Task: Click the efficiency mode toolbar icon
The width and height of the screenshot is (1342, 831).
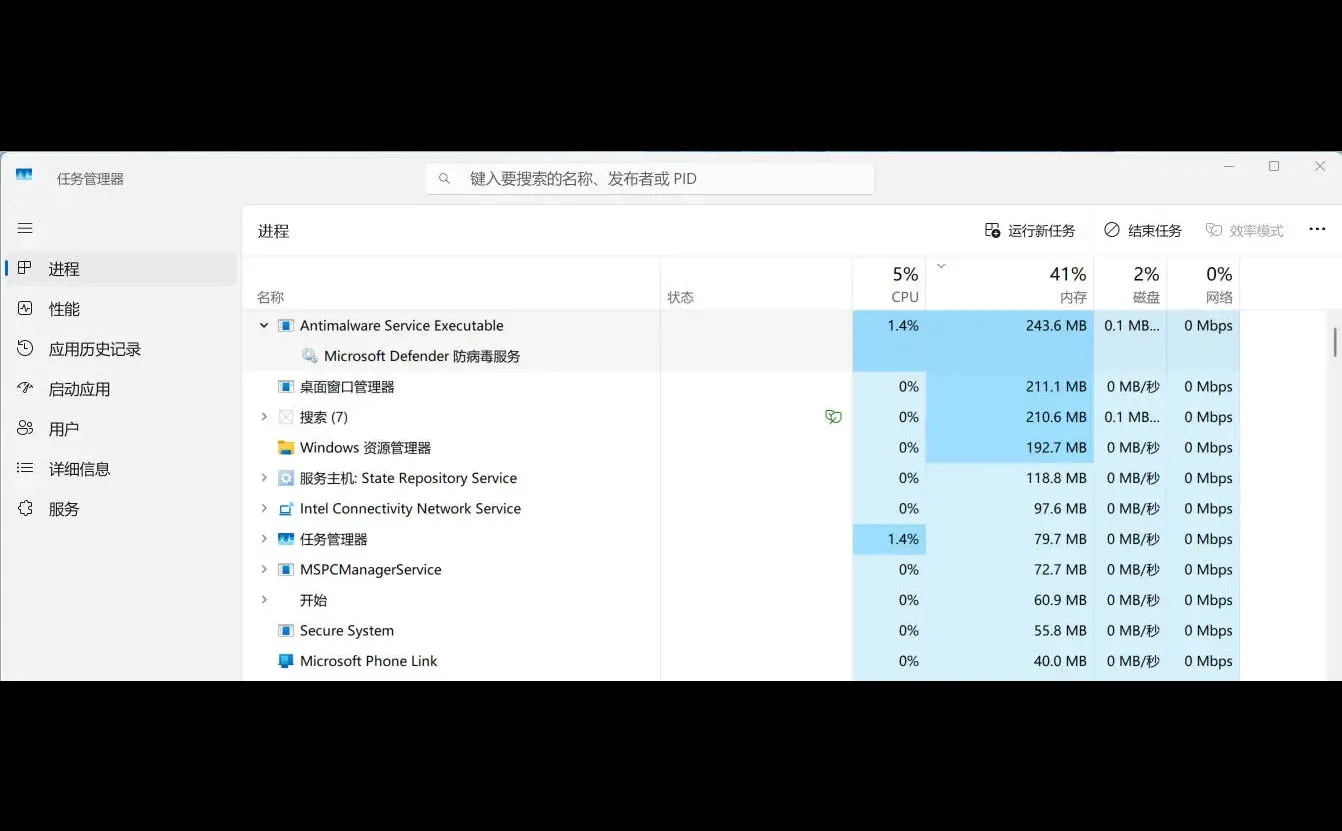Action: click(x=1211, y=229)
